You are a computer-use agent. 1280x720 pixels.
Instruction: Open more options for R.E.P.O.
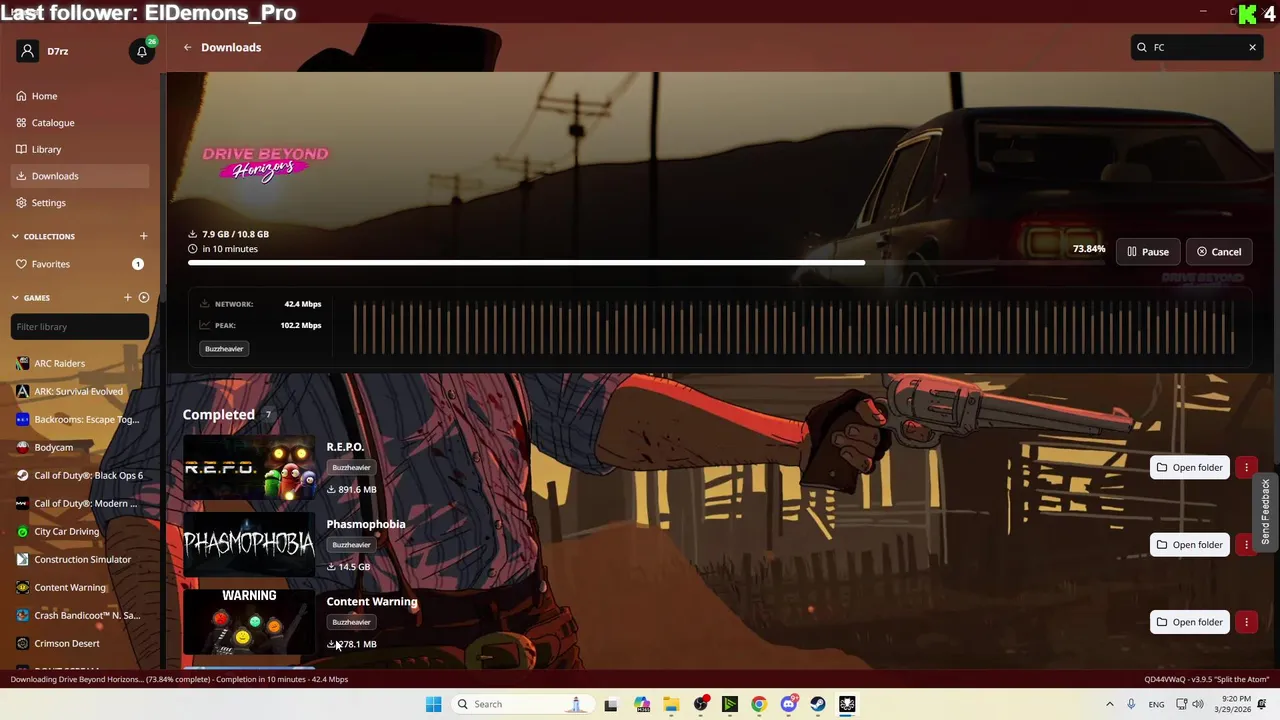[x=1246, y=468]
